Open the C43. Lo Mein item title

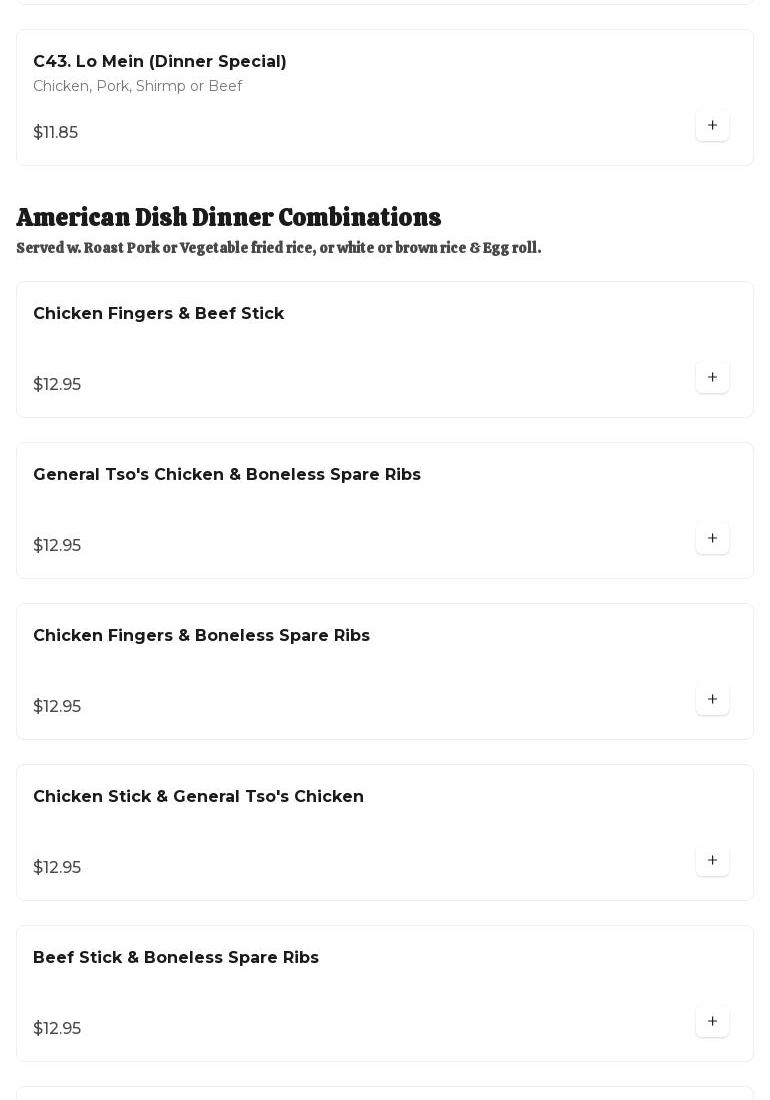pyautogui.click(x=160, y=62)
